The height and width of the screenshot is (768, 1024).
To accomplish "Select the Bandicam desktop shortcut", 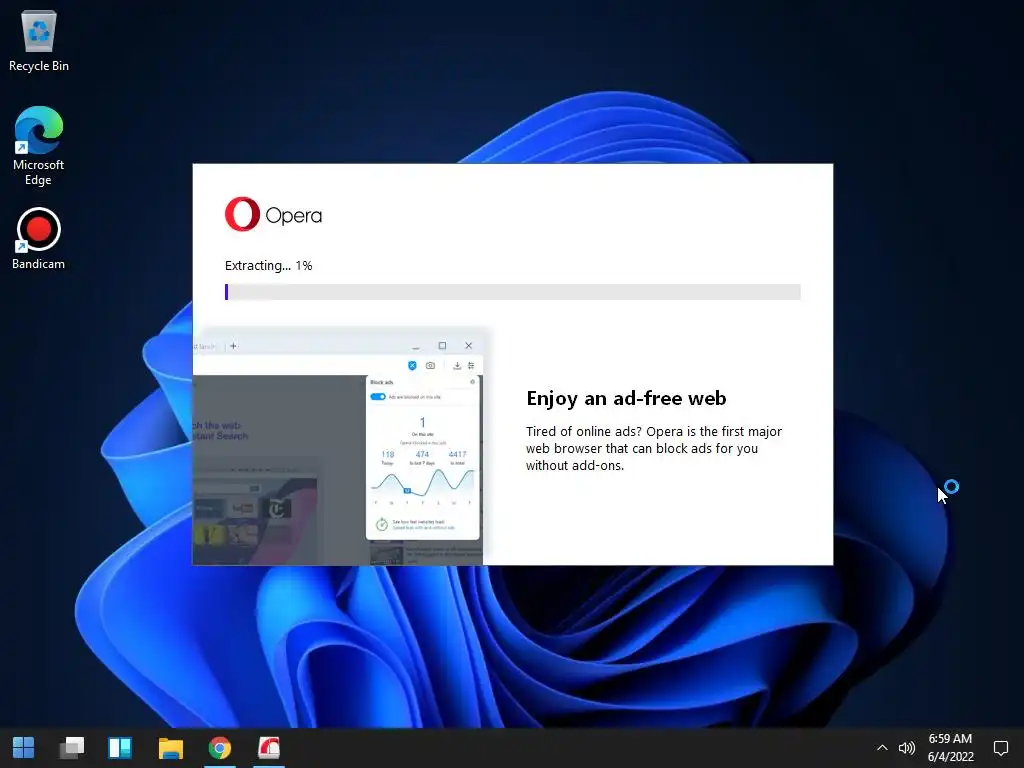I will [39, 238].
